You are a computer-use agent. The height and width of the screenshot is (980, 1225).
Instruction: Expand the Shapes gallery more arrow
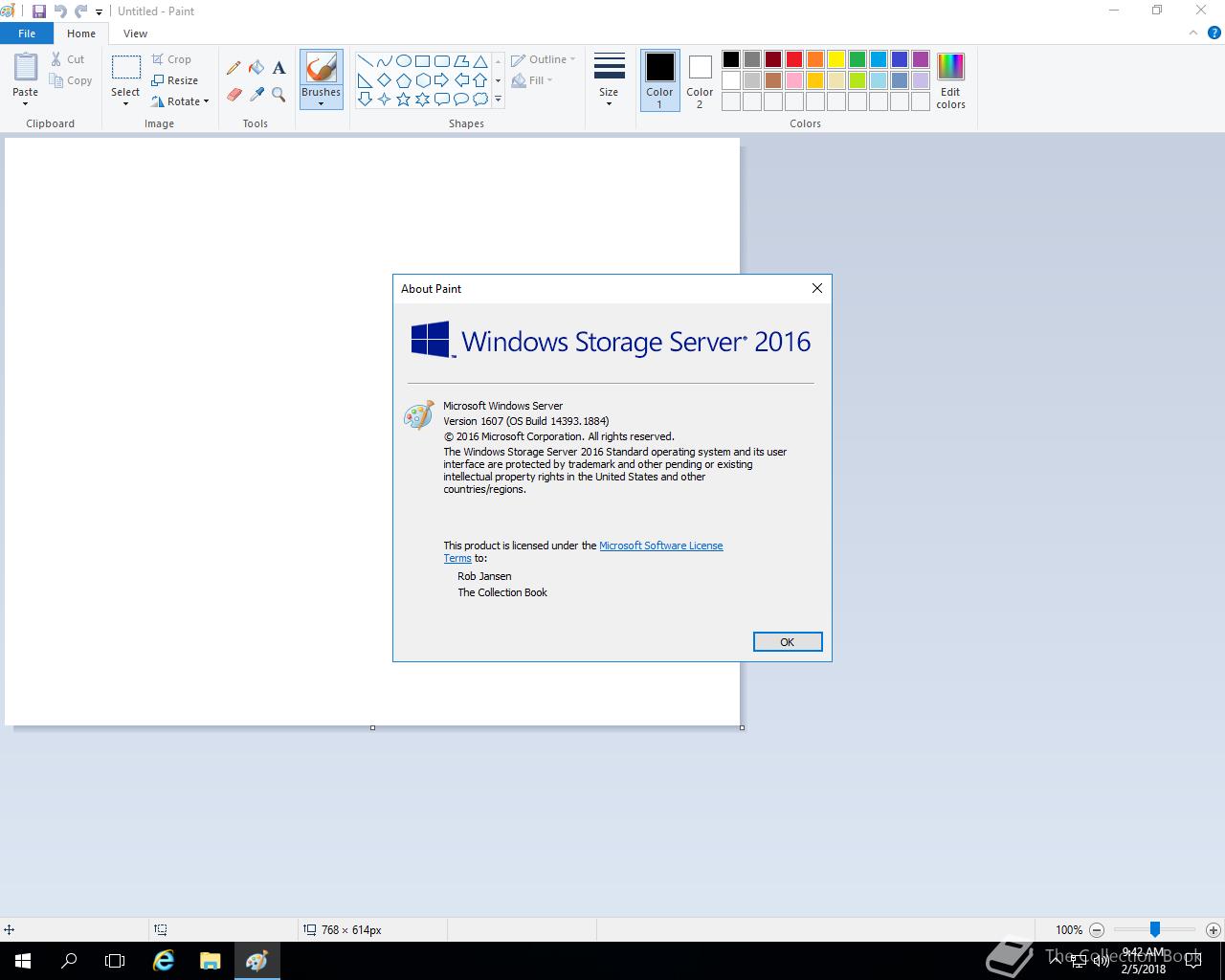(498, 100)
